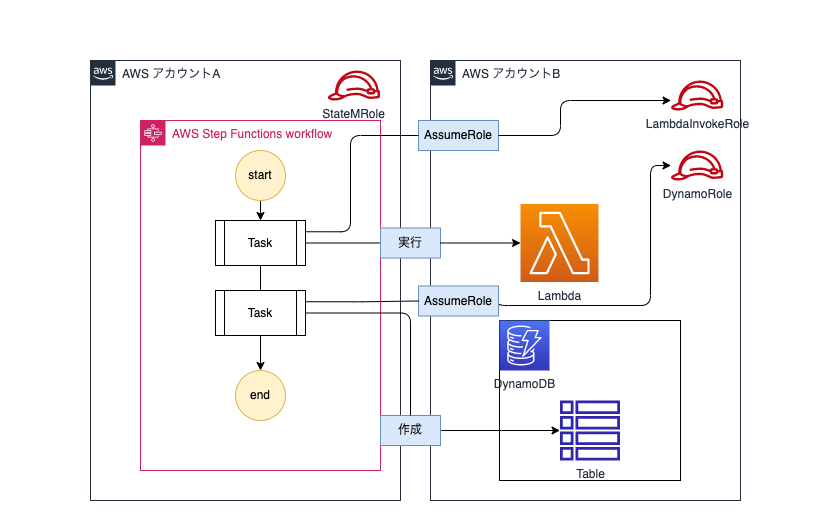Select the orange Lambda function icon
The height and width of the screenshot is (527, 828).
click(x=559, y=243)
